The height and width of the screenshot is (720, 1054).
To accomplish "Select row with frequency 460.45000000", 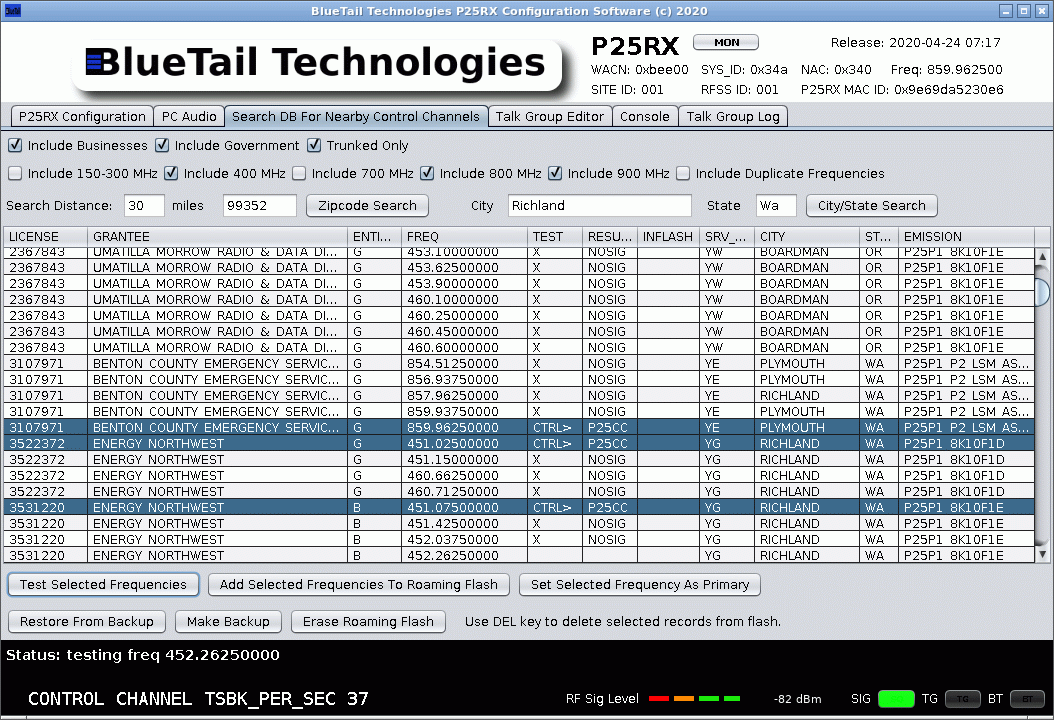I will point(519,331).
